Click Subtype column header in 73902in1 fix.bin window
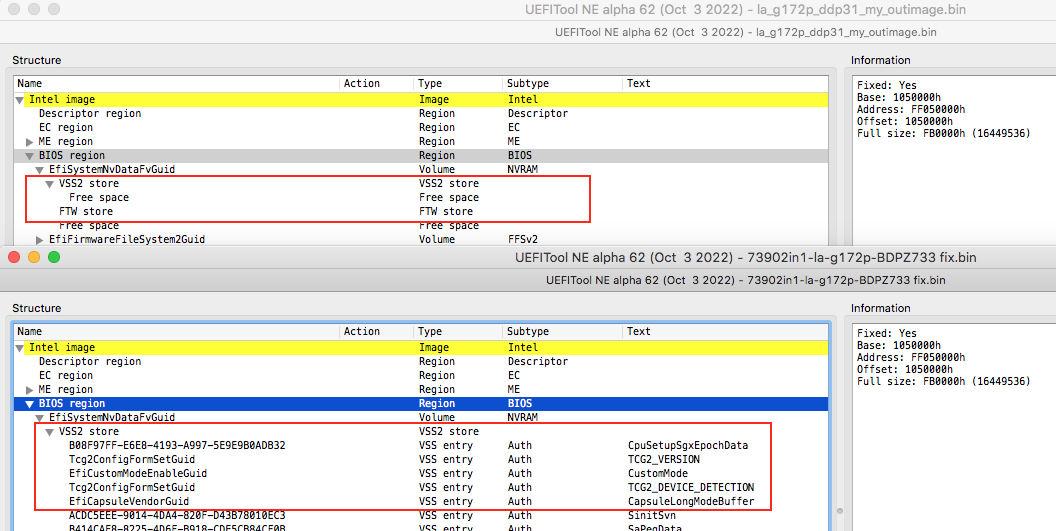Screen dimensions: 1056x531 (563, 332)
